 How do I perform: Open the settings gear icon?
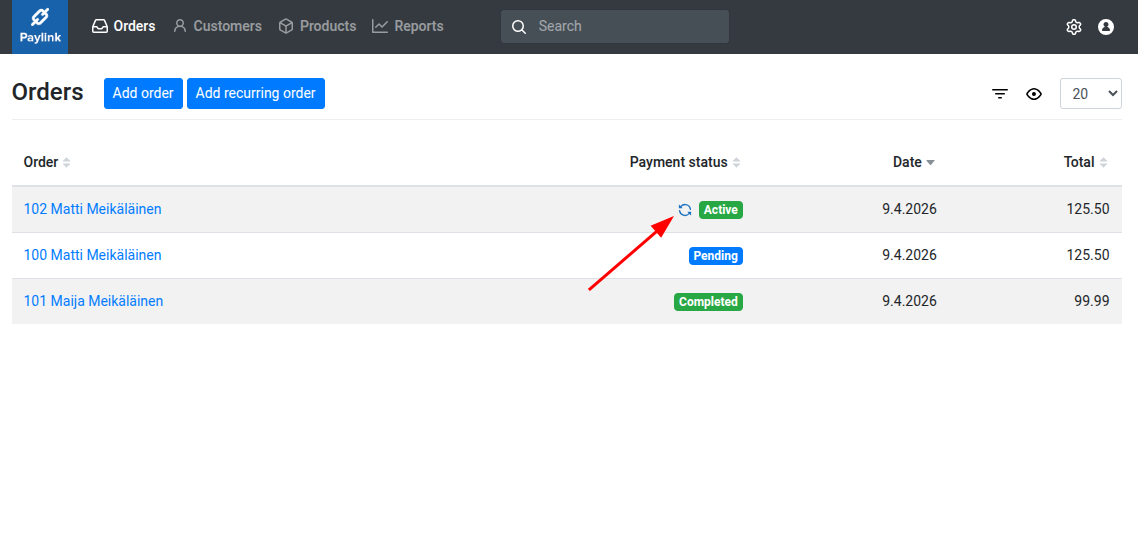(1074, 27)
